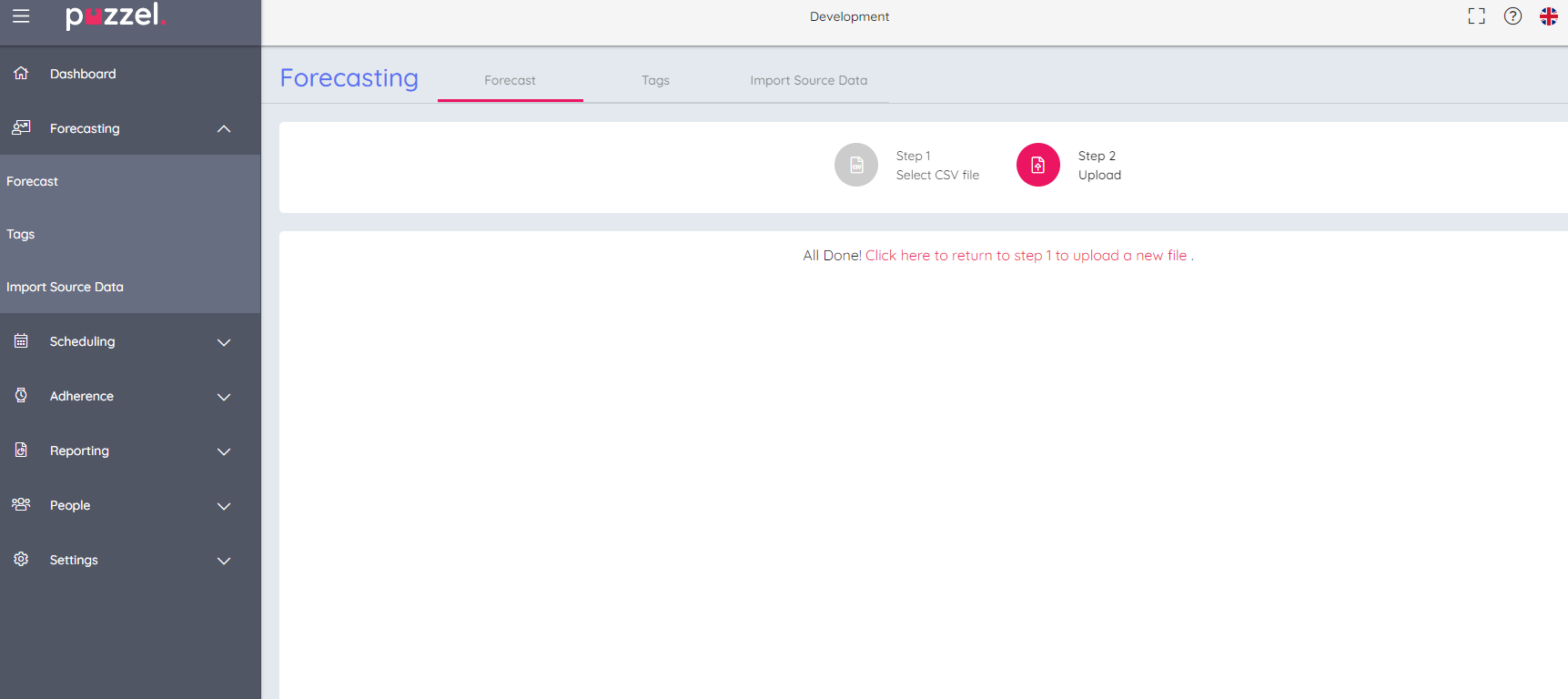Toggle fullscreen mode icon
The image size is (1568, 699).
[1476, 16]
